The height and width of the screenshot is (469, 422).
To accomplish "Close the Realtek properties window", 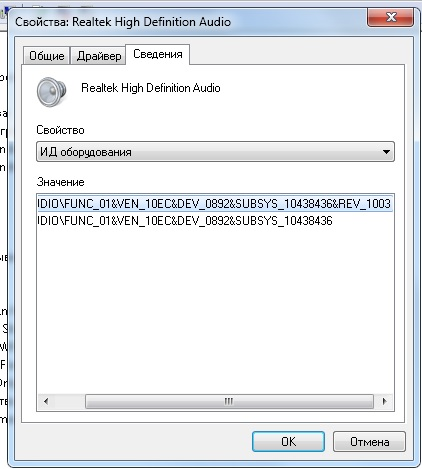I will (391, 17).
